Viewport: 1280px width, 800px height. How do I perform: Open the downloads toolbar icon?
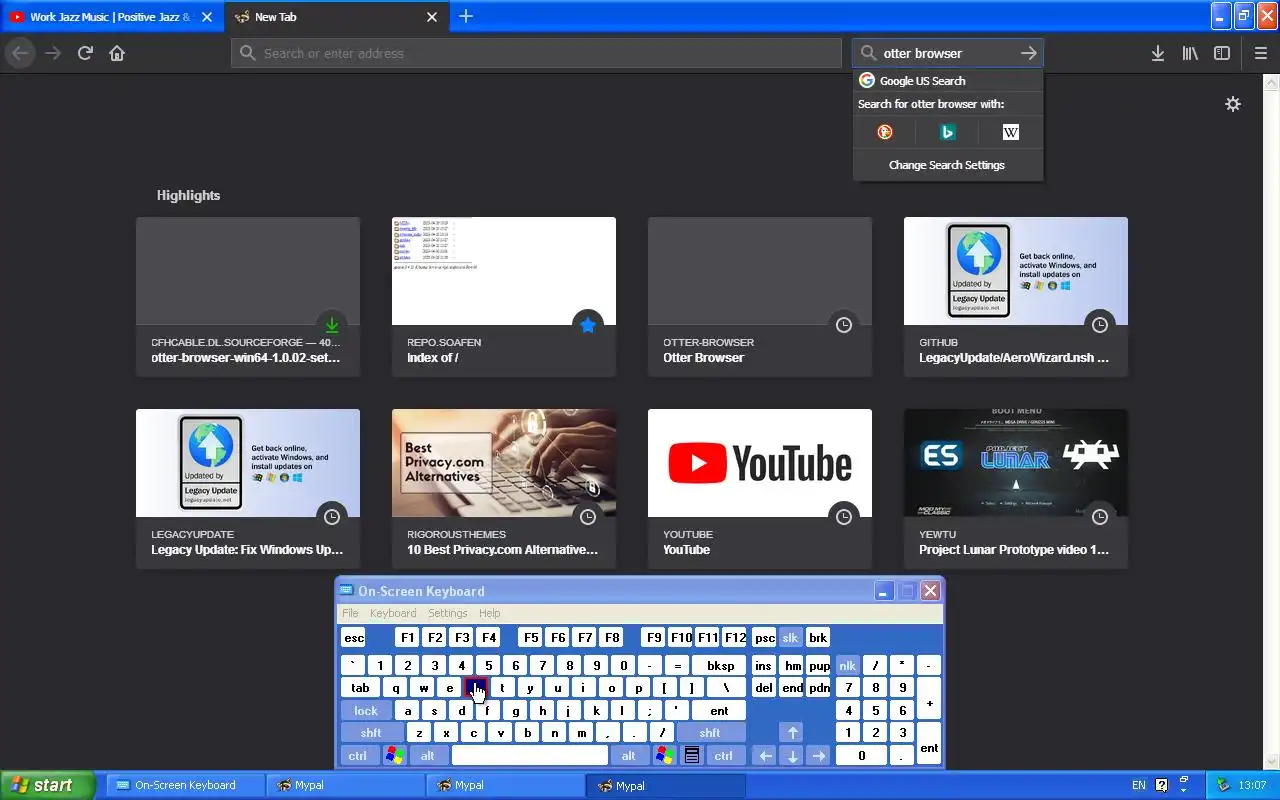1157,53
